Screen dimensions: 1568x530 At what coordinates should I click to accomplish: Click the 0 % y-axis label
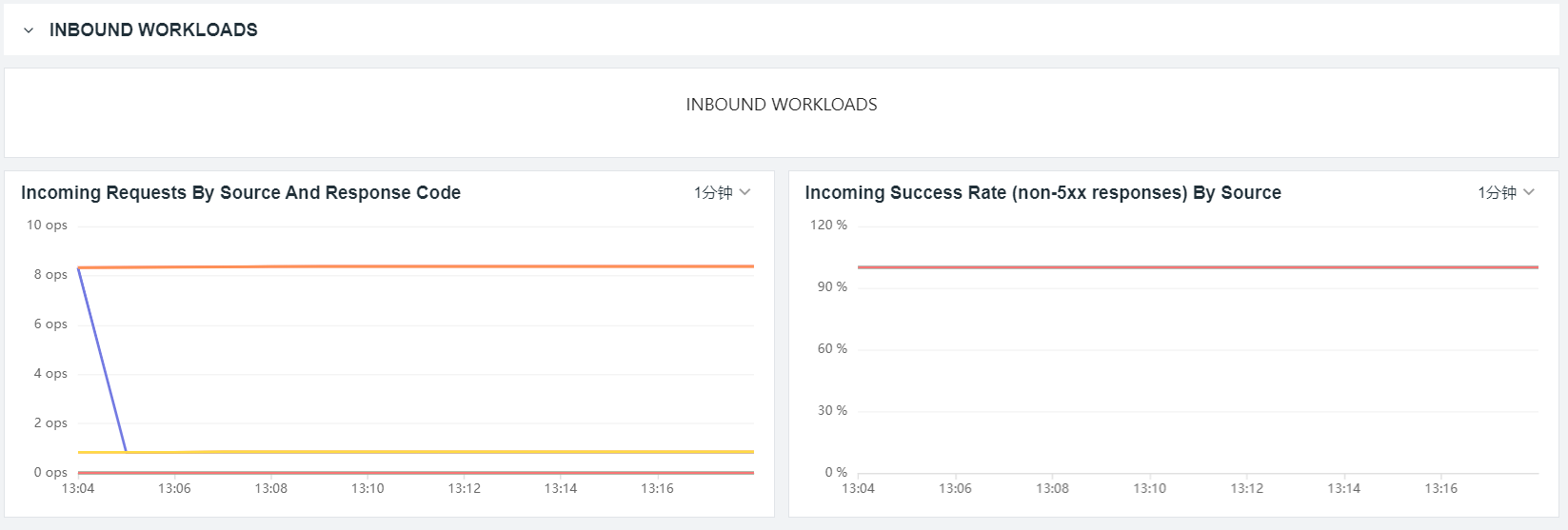pyautogui.click(x=836, y=472)
